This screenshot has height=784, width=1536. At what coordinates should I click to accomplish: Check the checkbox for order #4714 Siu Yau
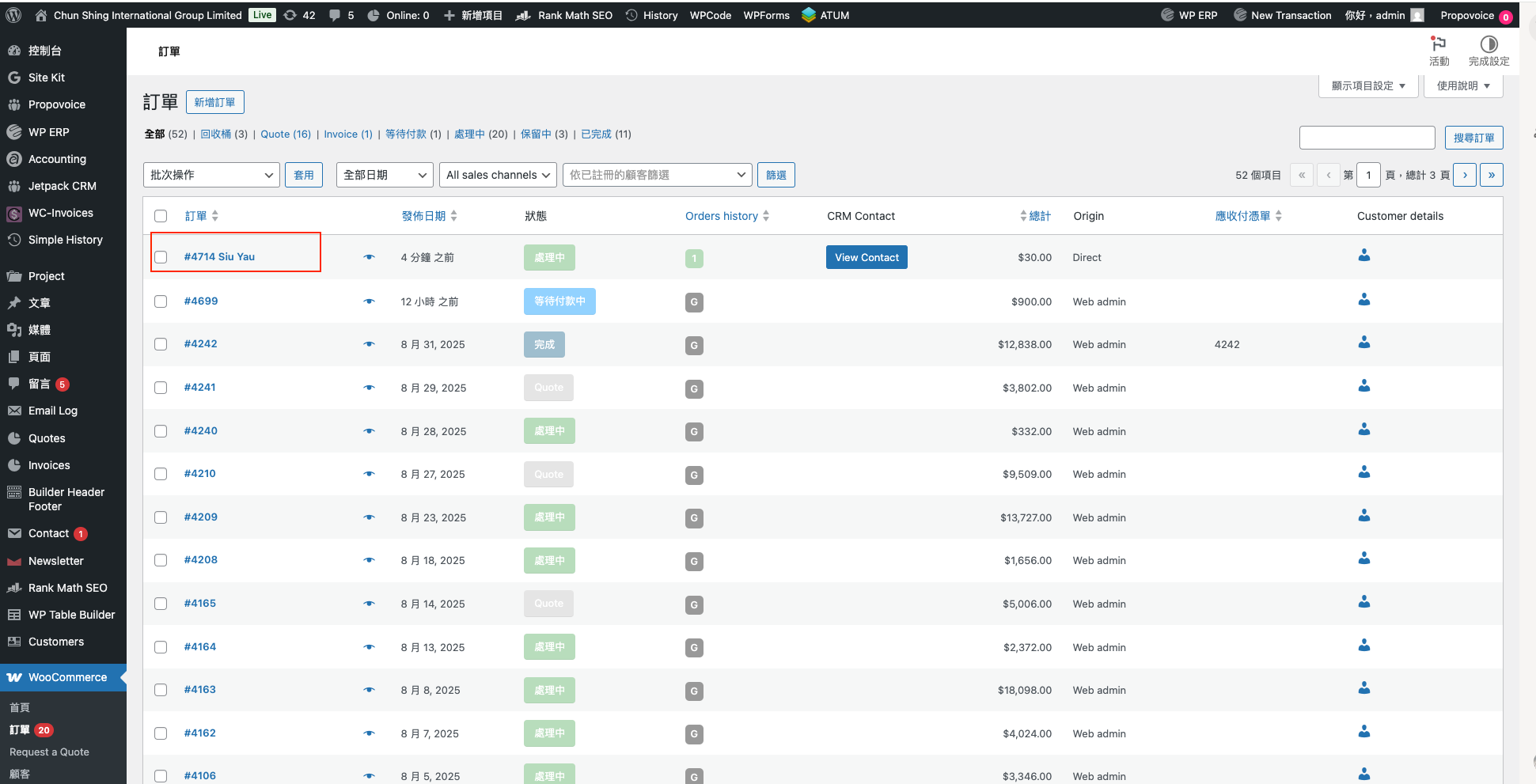click(161, 257)
